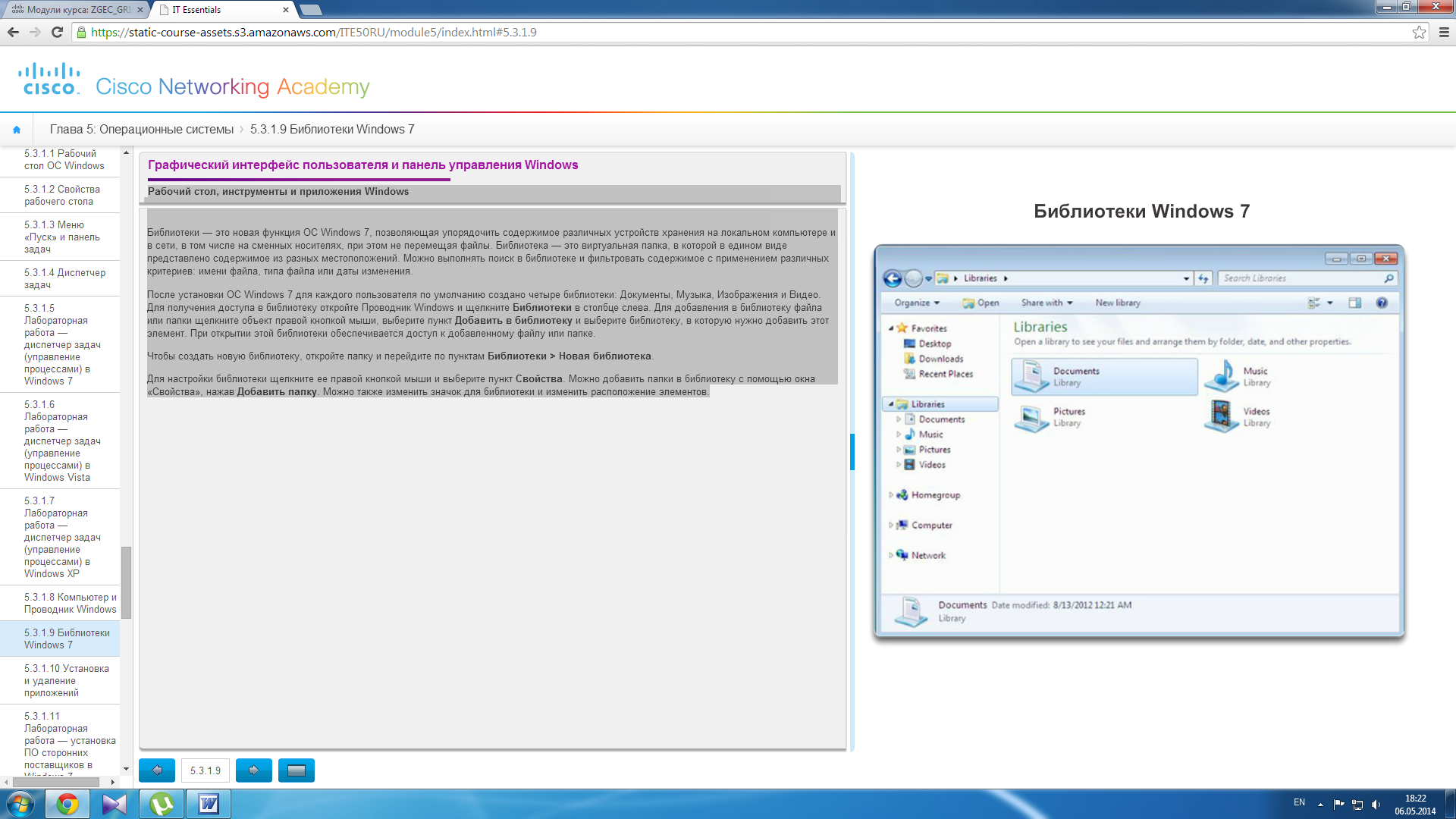Click the network tray icon
This screenshot has width=1456, height=819.
(x=1357, y=805)
